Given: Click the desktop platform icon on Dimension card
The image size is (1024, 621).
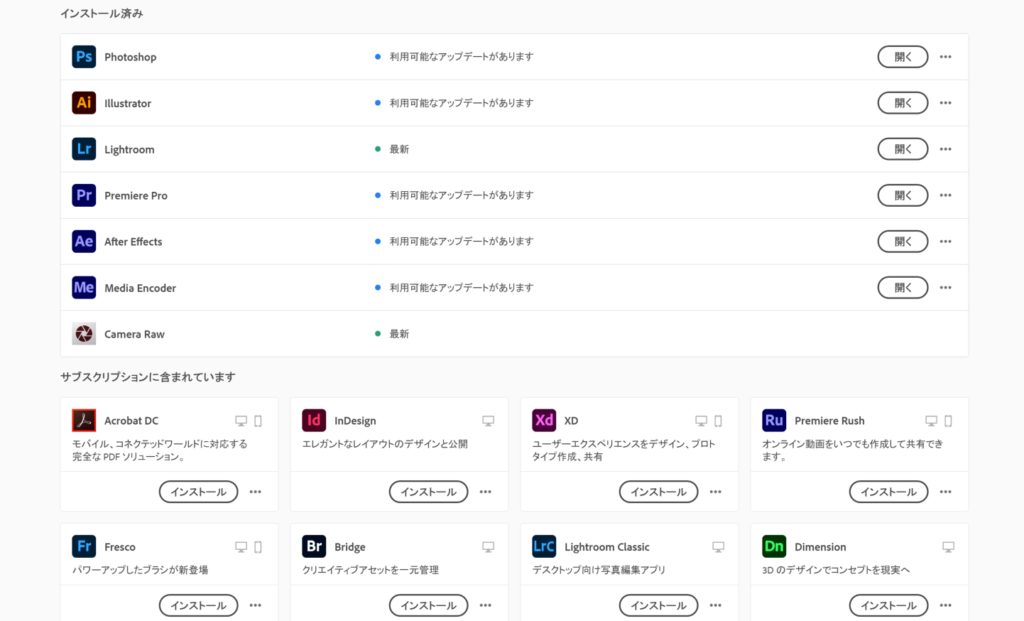Looking at the screenshot, I should tap(948, 547).
